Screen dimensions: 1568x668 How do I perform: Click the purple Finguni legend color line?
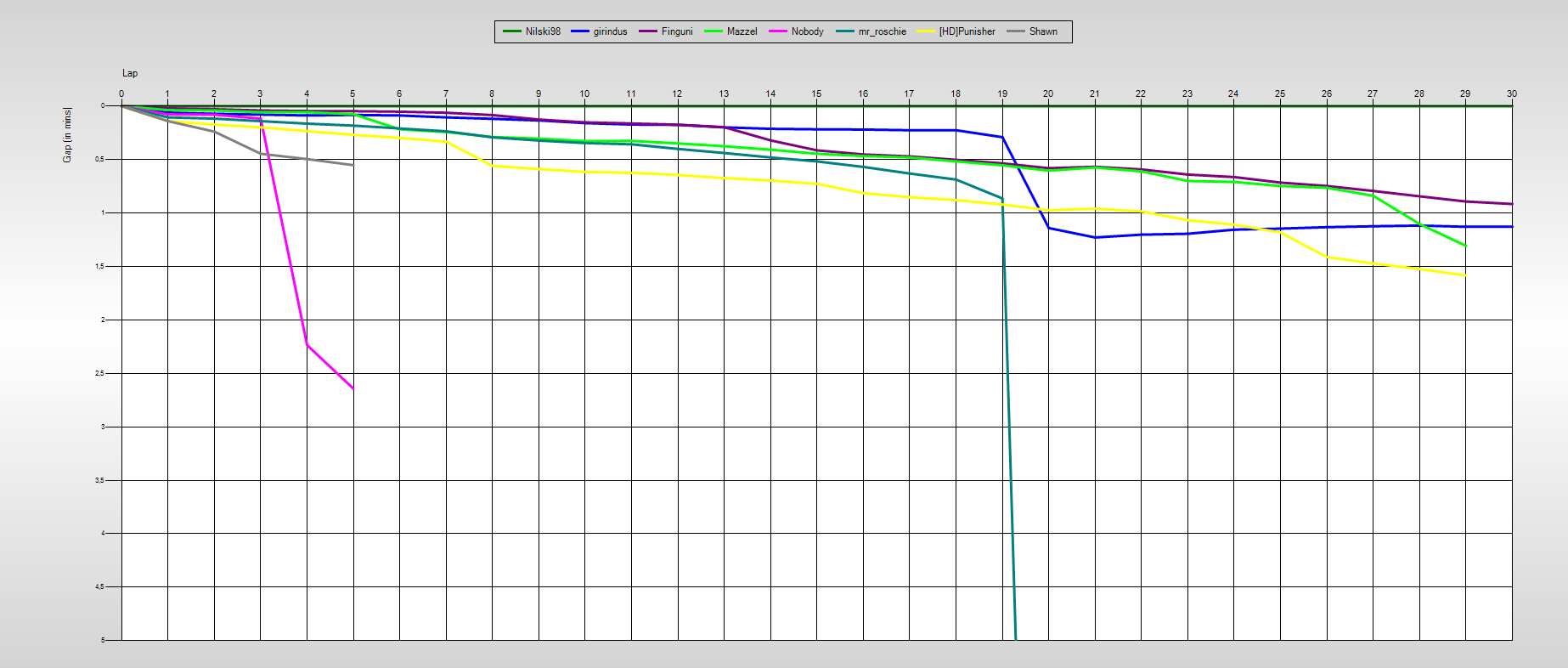(648, 31)
